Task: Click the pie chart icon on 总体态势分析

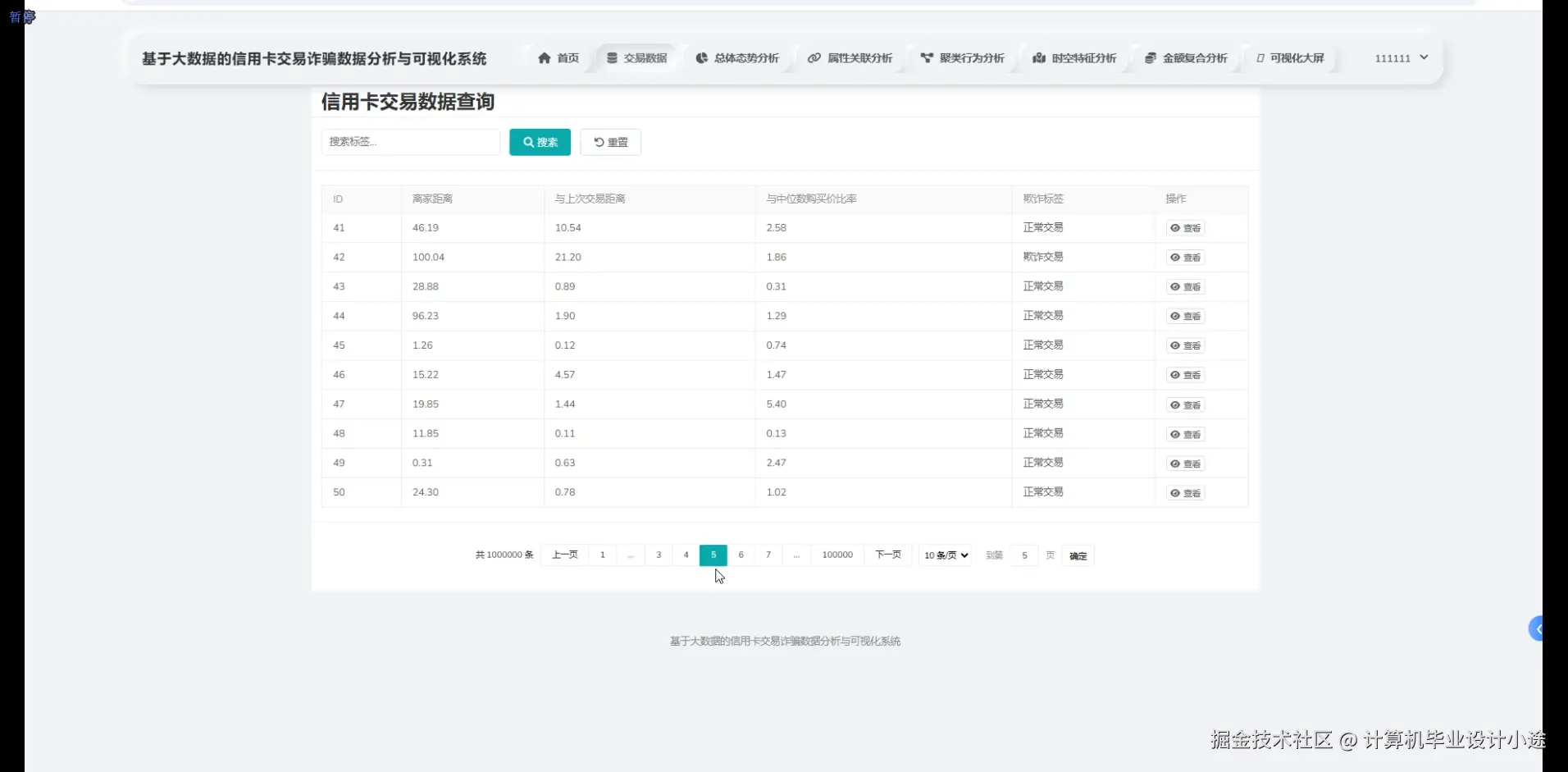Action: tap(701, 58)
